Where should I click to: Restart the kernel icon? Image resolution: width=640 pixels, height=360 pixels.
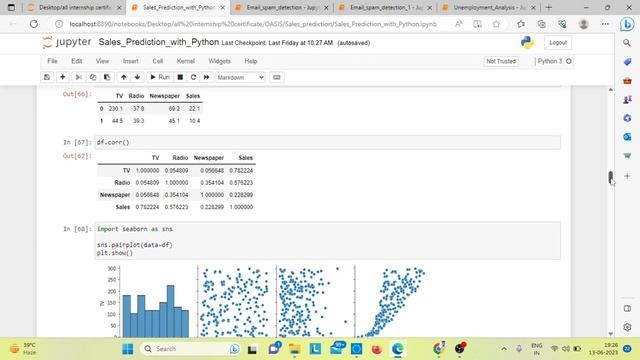pyautogui.click(x=193, y=77)
